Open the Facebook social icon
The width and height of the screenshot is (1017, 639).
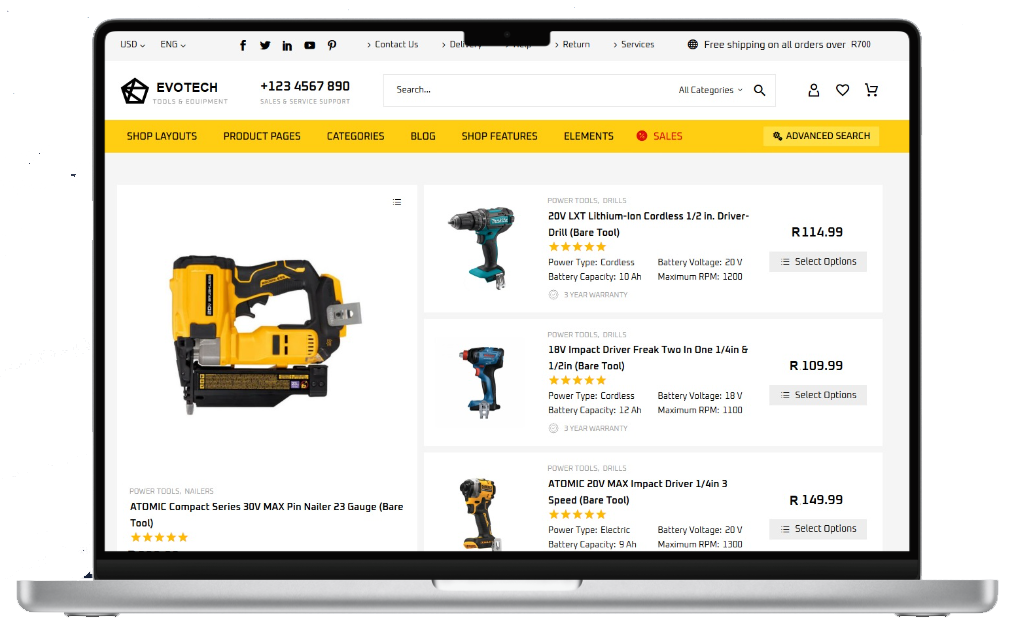tap(243, 45)
